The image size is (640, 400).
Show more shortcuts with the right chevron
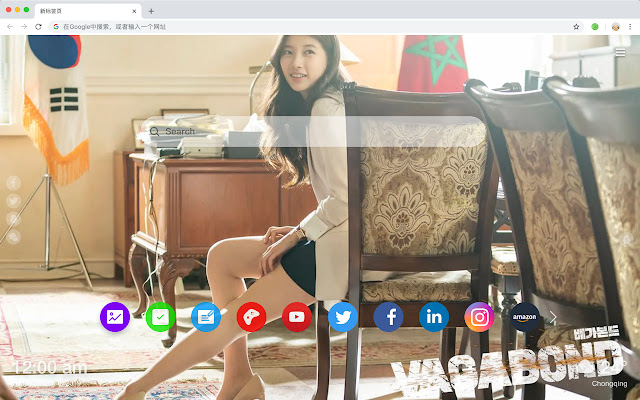(553, 317)
